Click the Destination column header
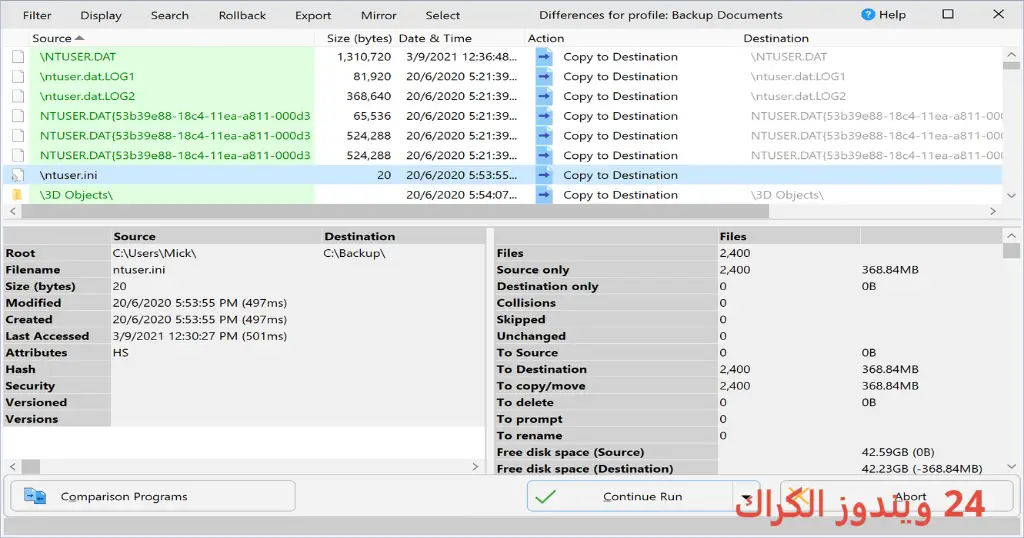Screen dimensions: 1024x538 click(776, 39)
